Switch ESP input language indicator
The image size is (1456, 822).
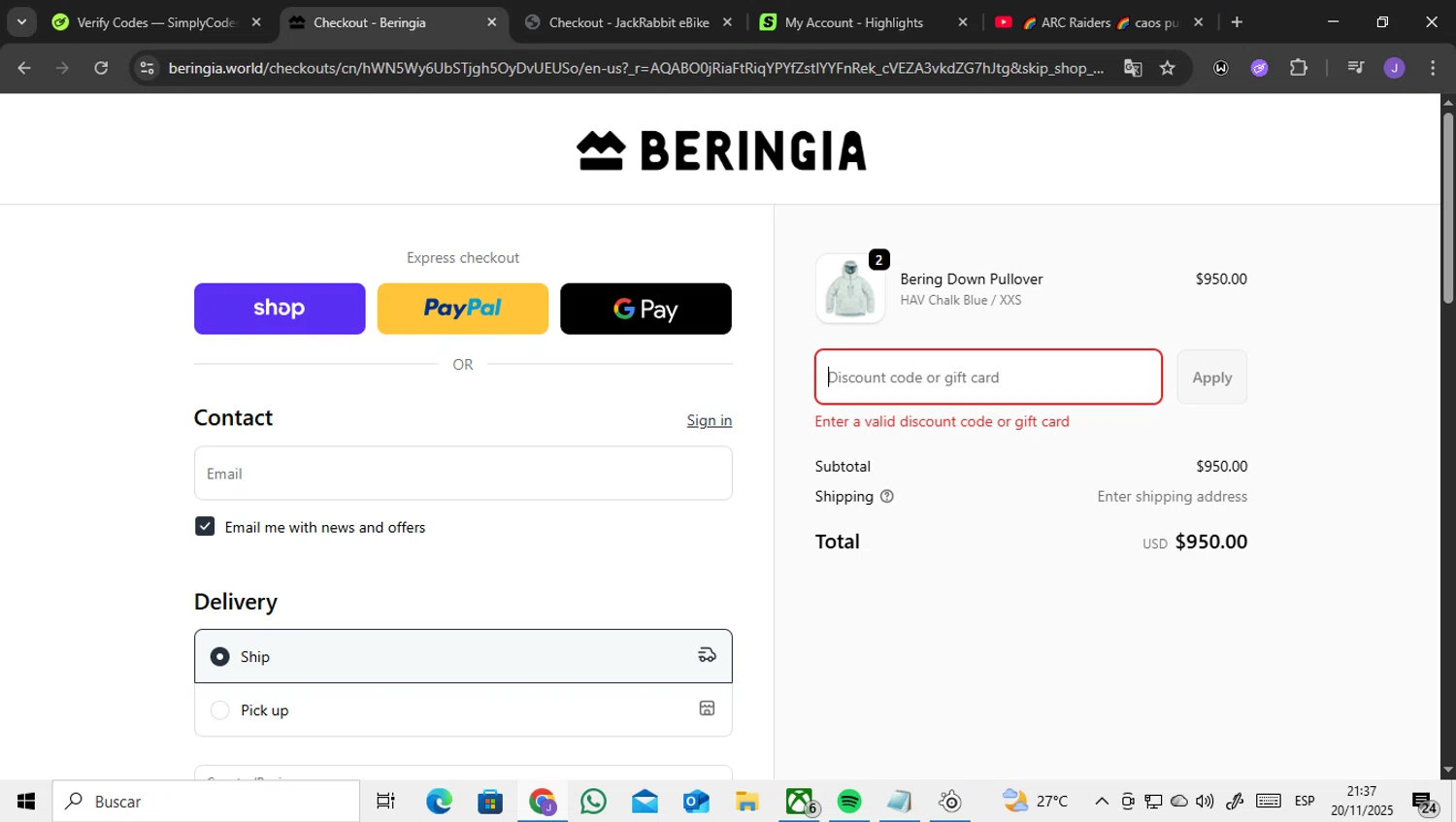[1305, 802]
